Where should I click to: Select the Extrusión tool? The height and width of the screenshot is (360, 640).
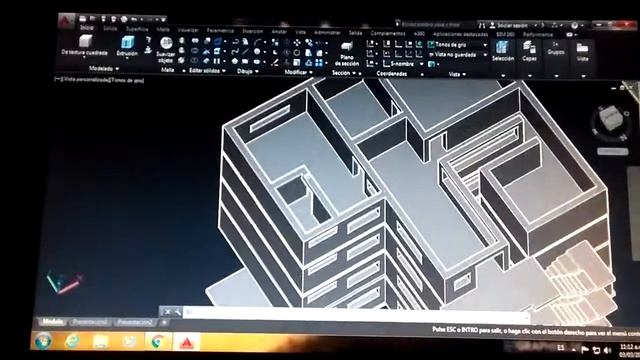[127, 46]
